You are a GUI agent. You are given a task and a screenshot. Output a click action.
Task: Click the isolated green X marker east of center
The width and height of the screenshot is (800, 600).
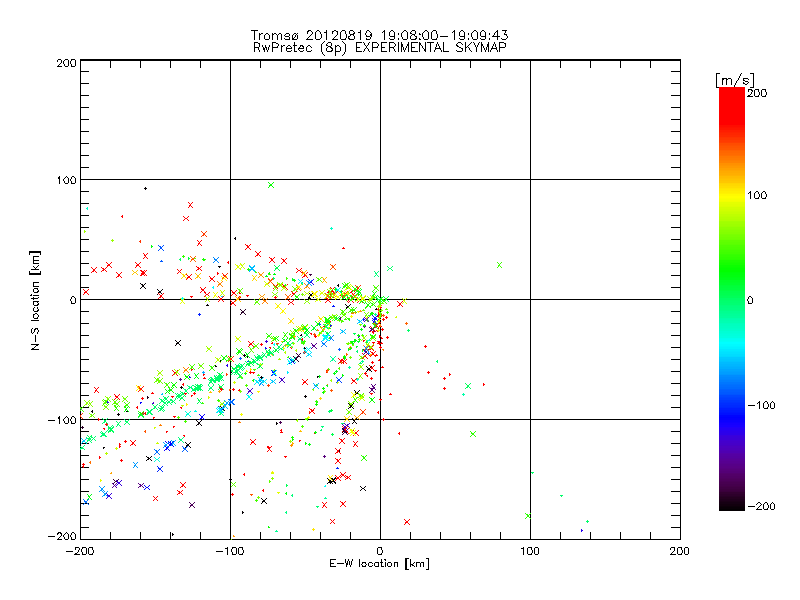499,265
